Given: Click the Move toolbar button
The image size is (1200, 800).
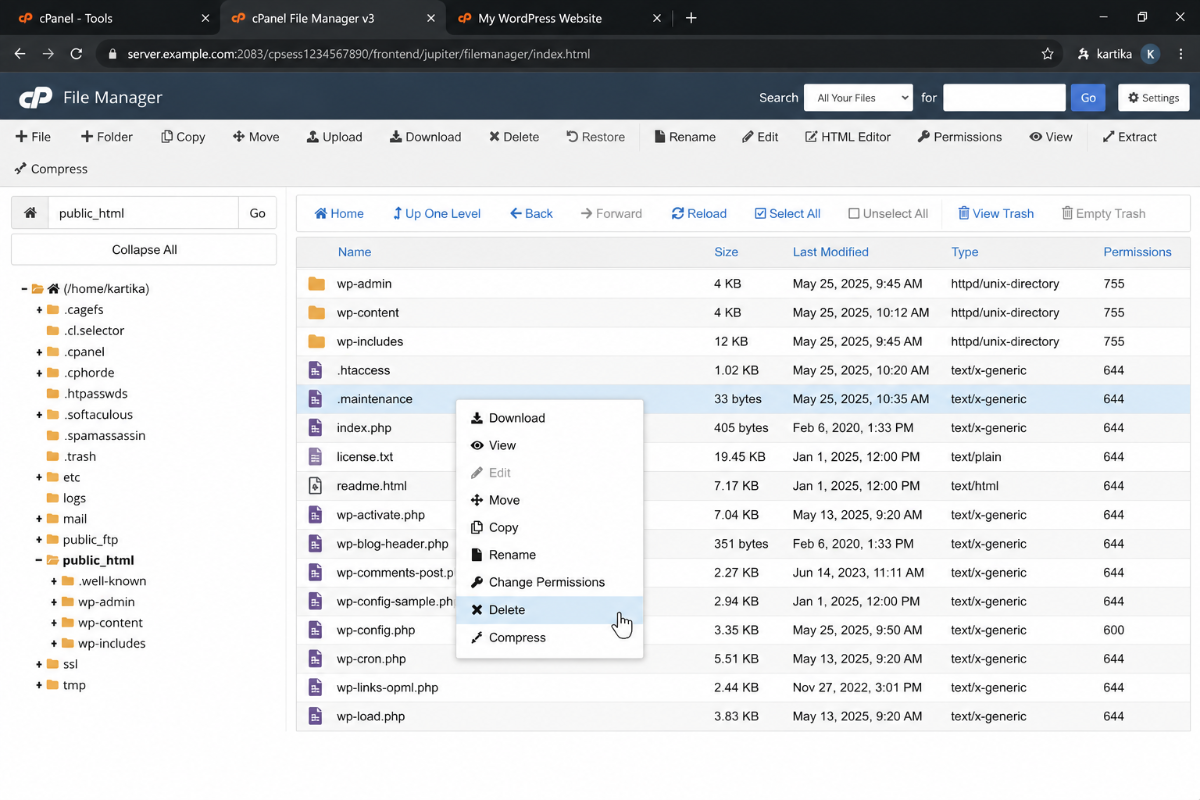Looking at the screenshot, I should (x=256, y=137).
